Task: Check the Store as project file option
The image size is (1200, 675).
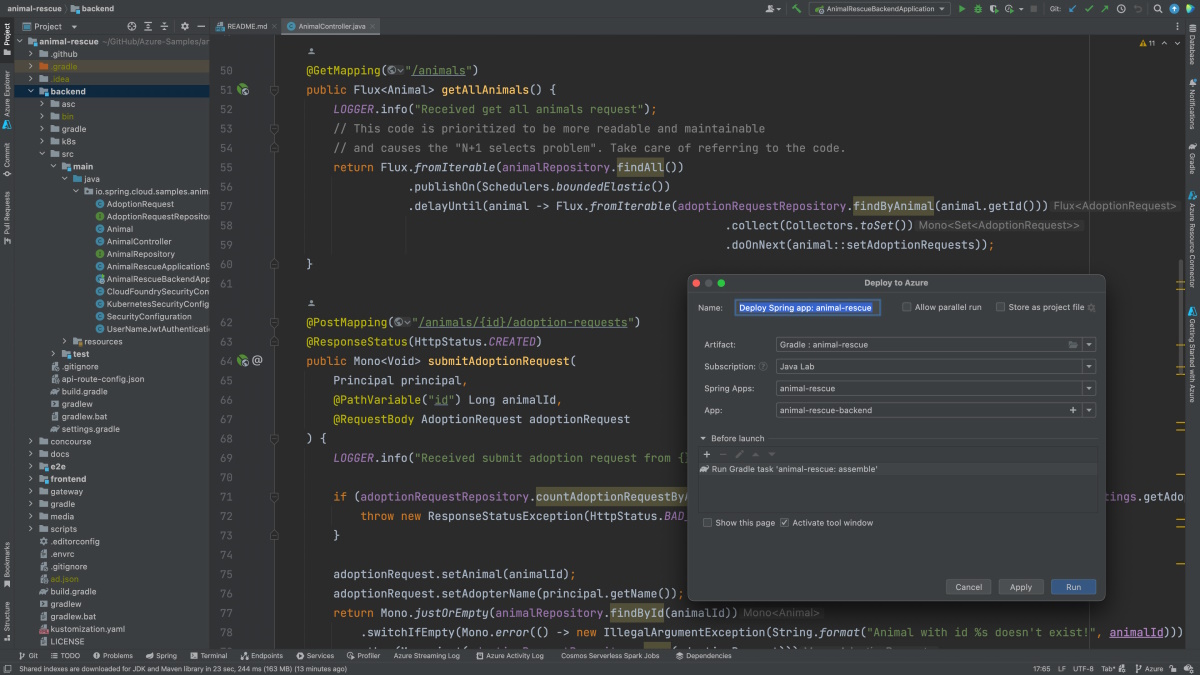Action: [x=1000, y=308]
